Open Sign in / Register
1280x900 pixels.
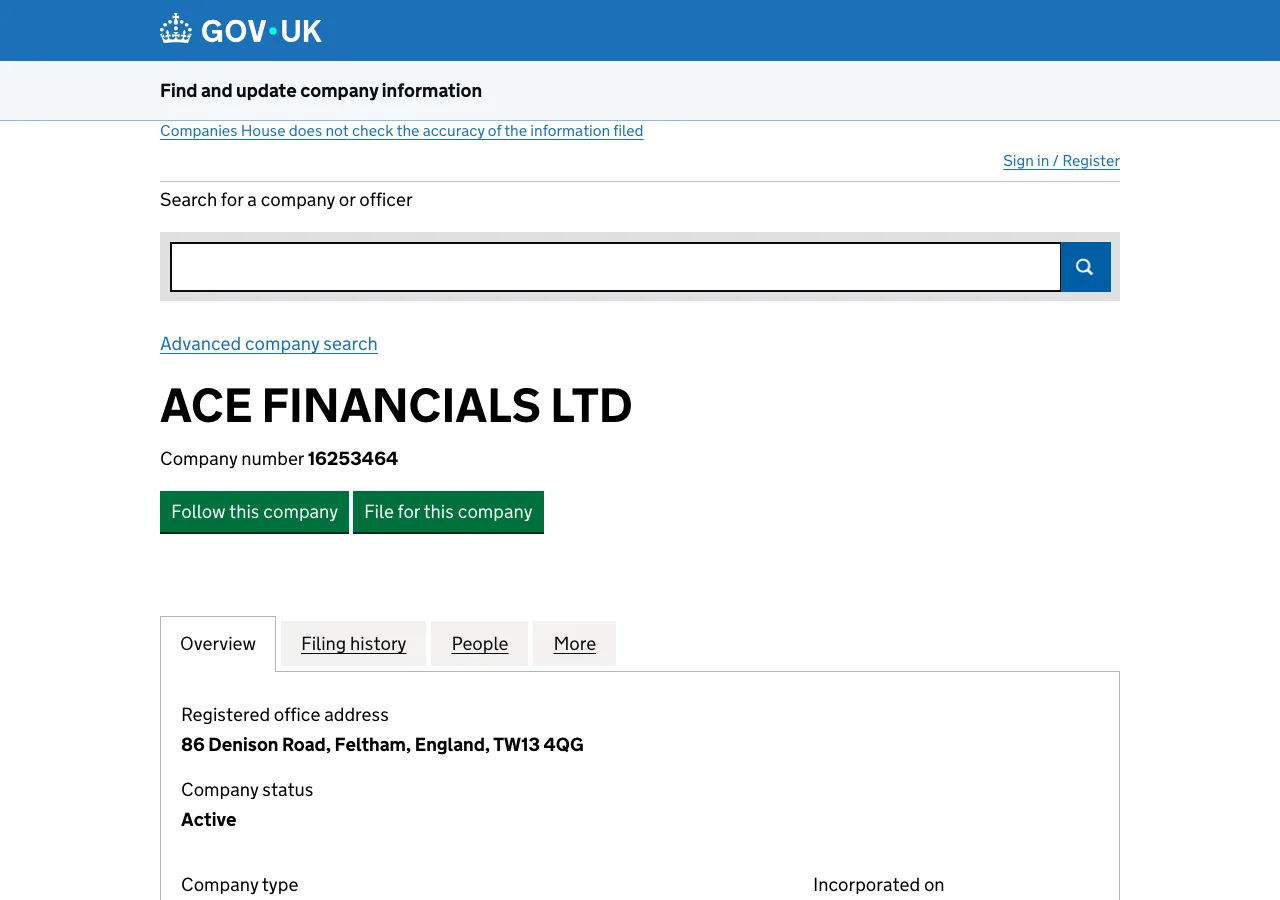[x=1061, y=160]
